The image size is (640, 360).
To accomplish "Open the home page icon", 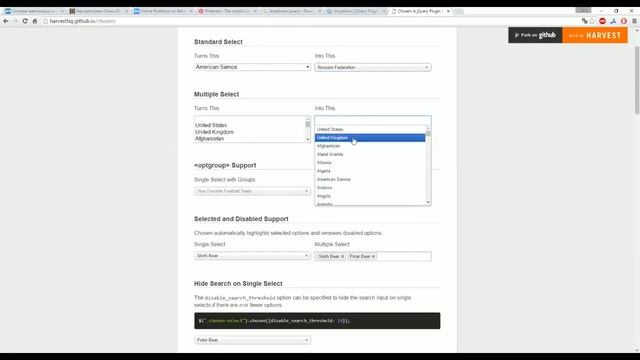I will click(35, 21).
